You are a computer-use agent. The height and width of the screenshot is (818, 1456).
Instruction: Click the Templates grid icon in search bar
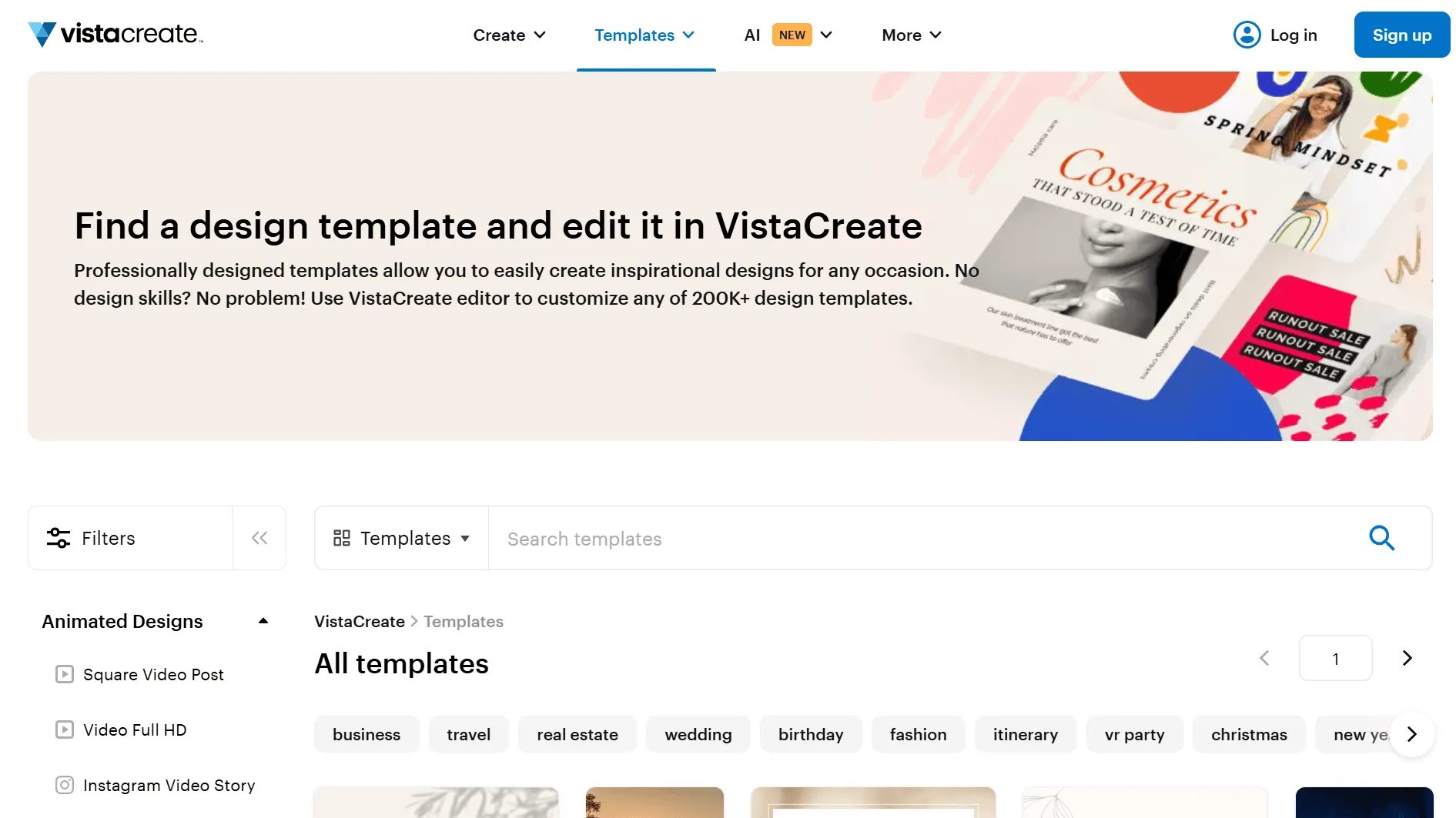click(342, 538)
